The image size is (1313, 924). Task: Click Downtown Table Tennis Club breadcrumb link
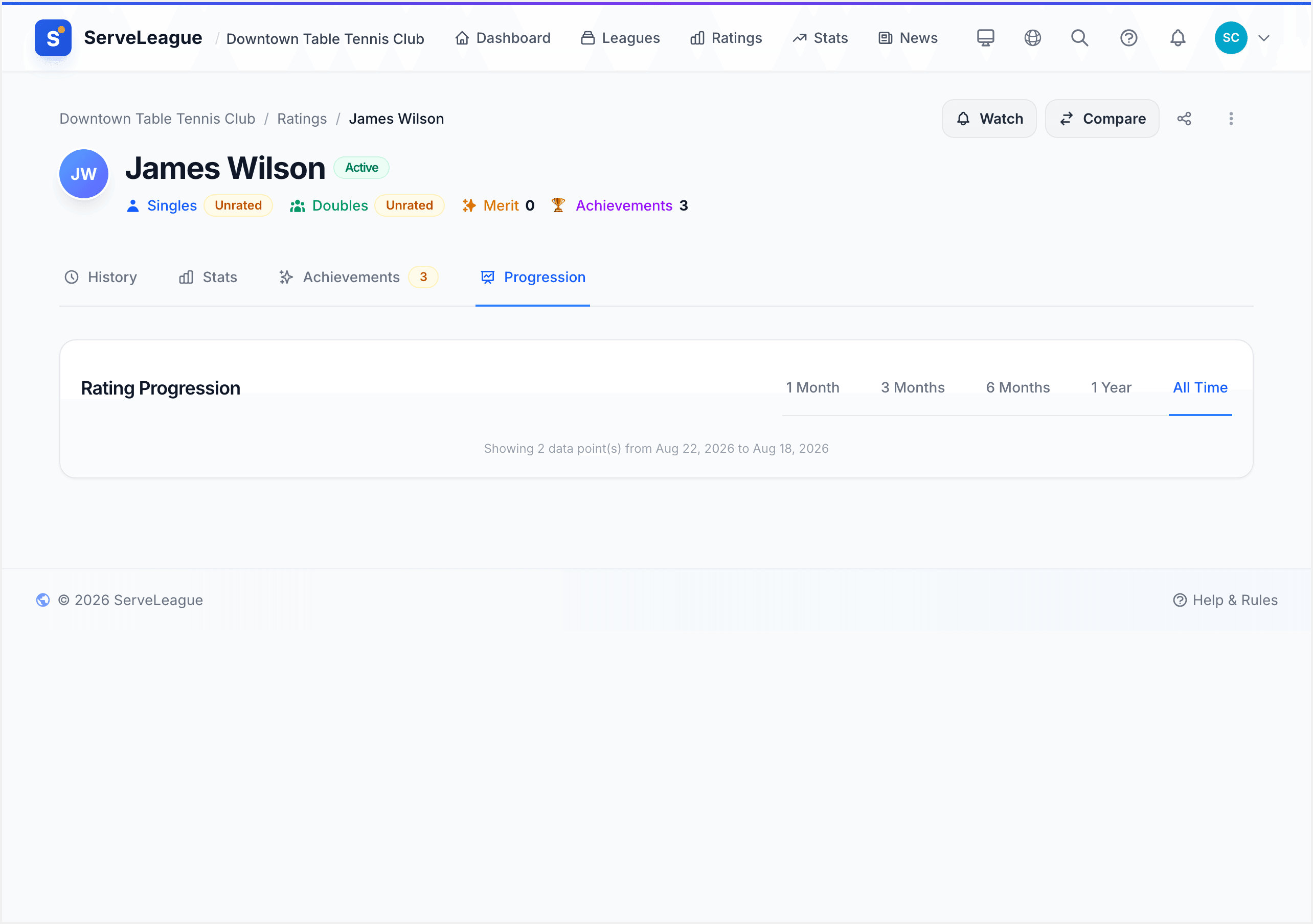(157, 119)
